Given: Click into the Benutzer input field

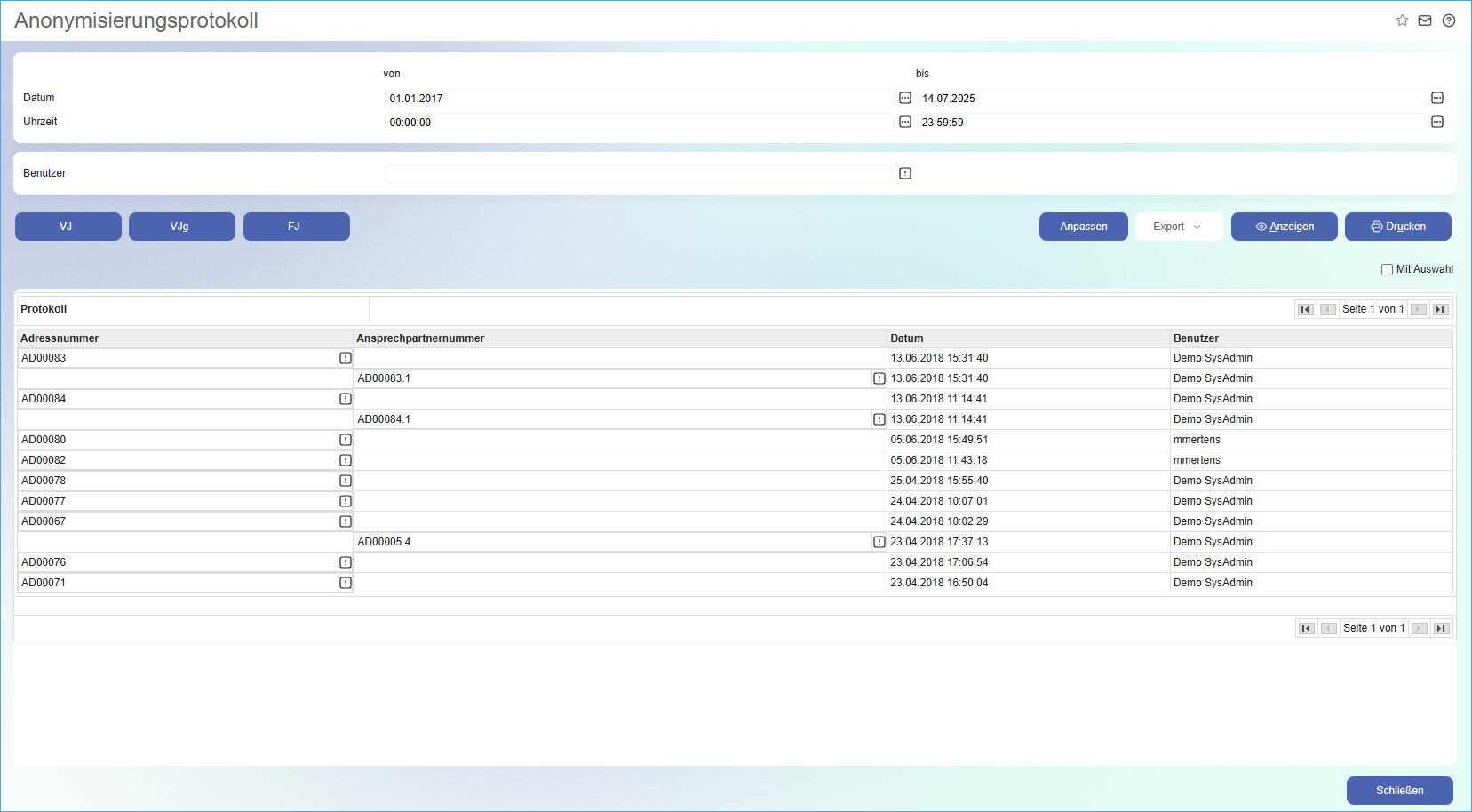Looking at the screenshot, I should pyautogui.click(x=638, y=173).
